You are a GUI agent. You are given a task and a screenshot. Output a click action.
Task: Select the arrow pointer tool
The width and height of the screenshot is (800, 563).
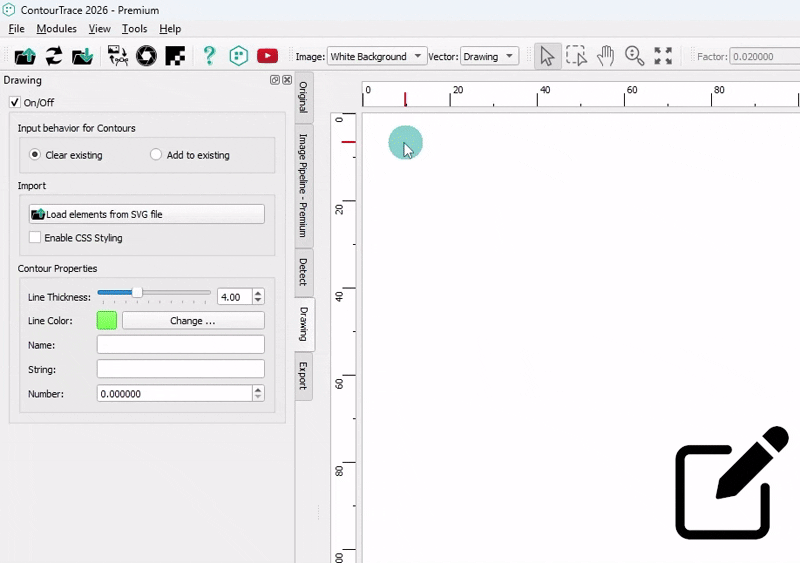point(547,56)
